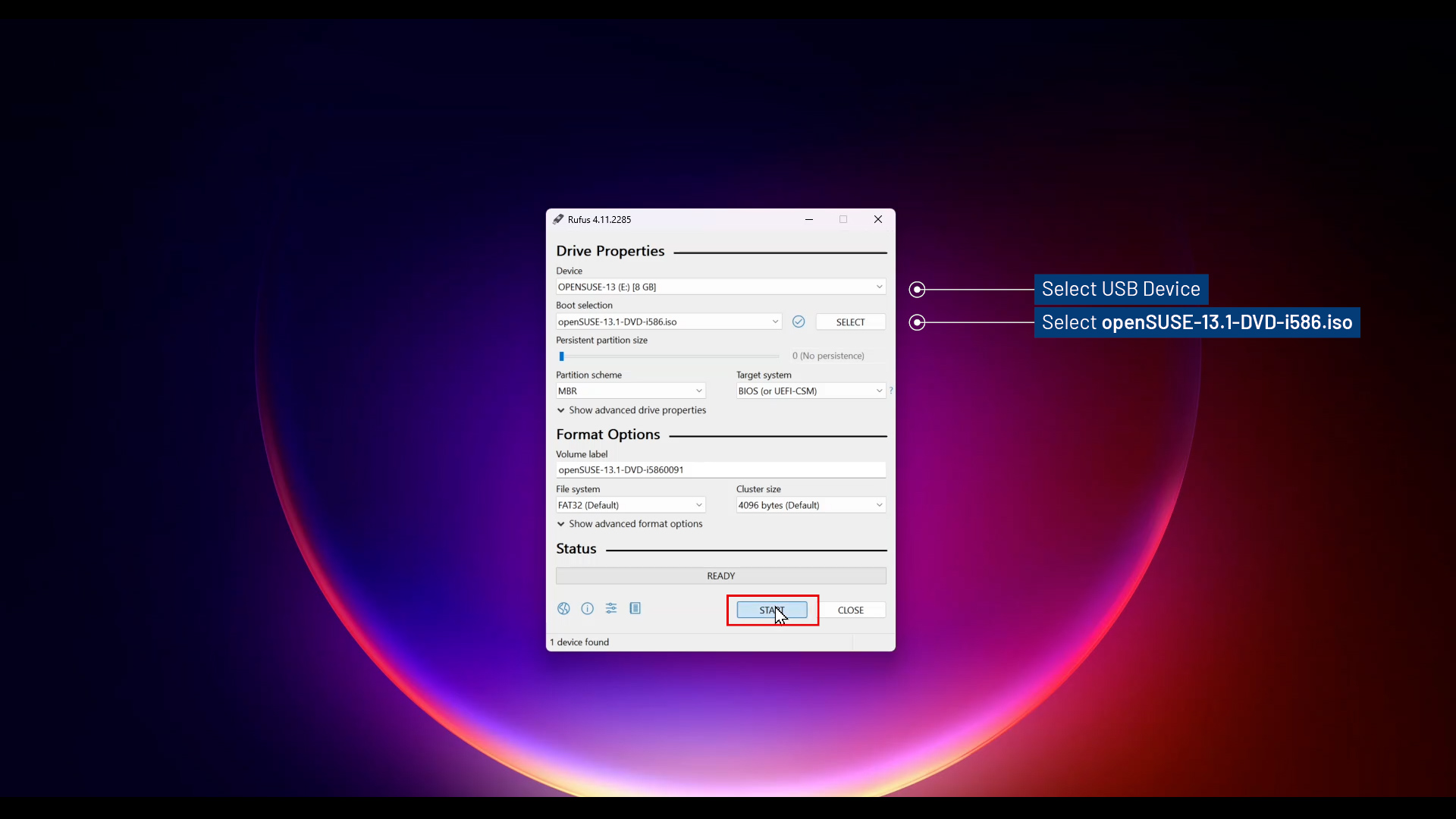Click the Target system help question mark
Viewport: 1456px width, 819px height.
[x=891, y=391]
